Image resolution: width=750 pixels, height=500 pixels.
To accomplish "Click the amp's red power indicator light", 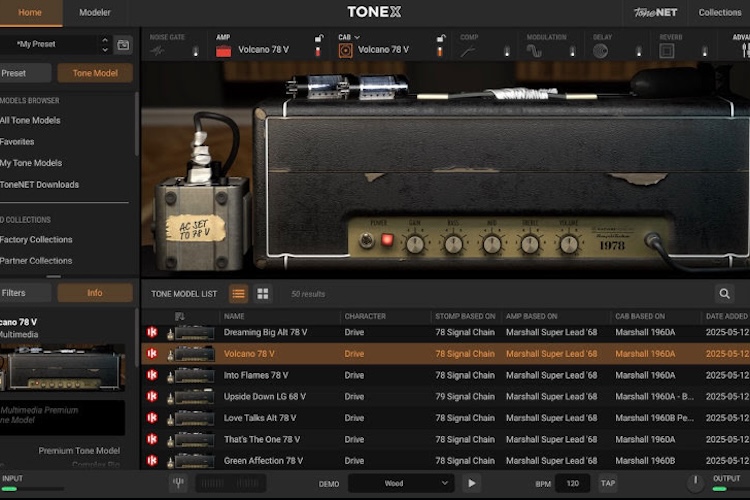I will point(387,240).
